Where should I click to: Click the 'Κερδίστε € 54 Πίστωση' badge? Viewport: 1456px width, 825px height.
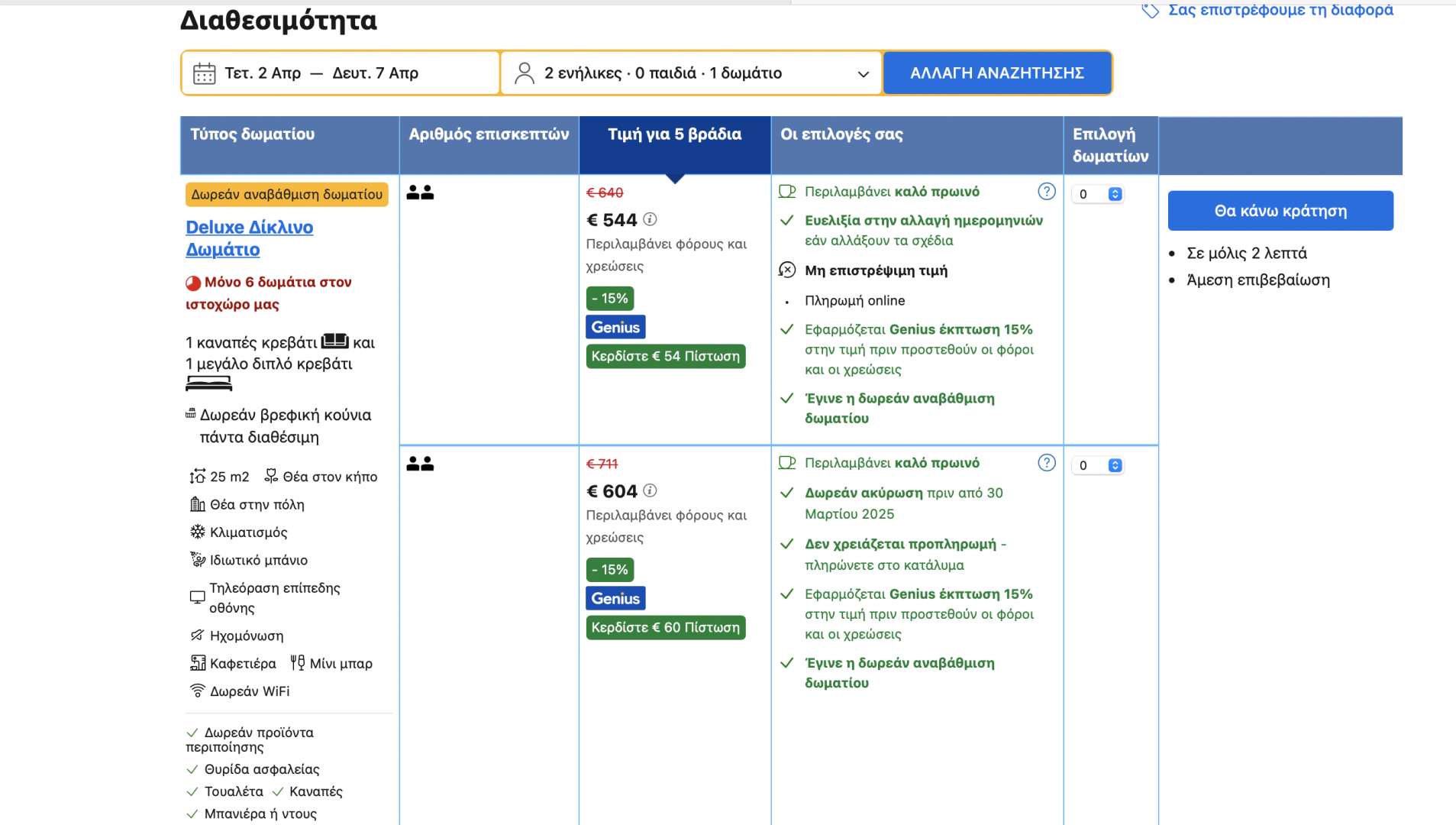[665, 356]
